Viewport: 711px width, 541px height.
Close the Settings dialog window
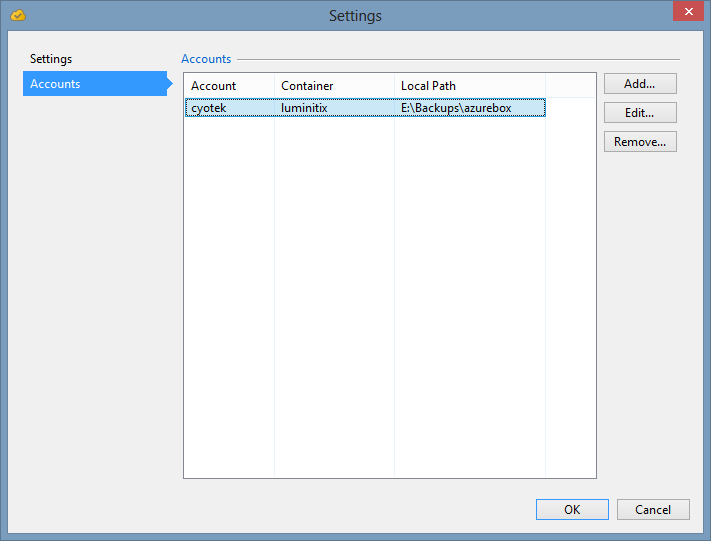688,11
